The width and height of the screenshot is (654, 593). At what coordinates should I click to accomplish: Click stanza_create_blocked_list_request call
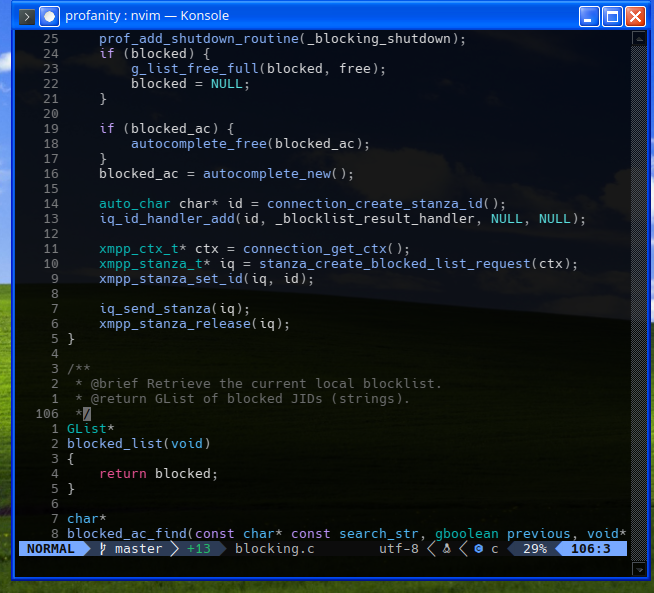395,264
